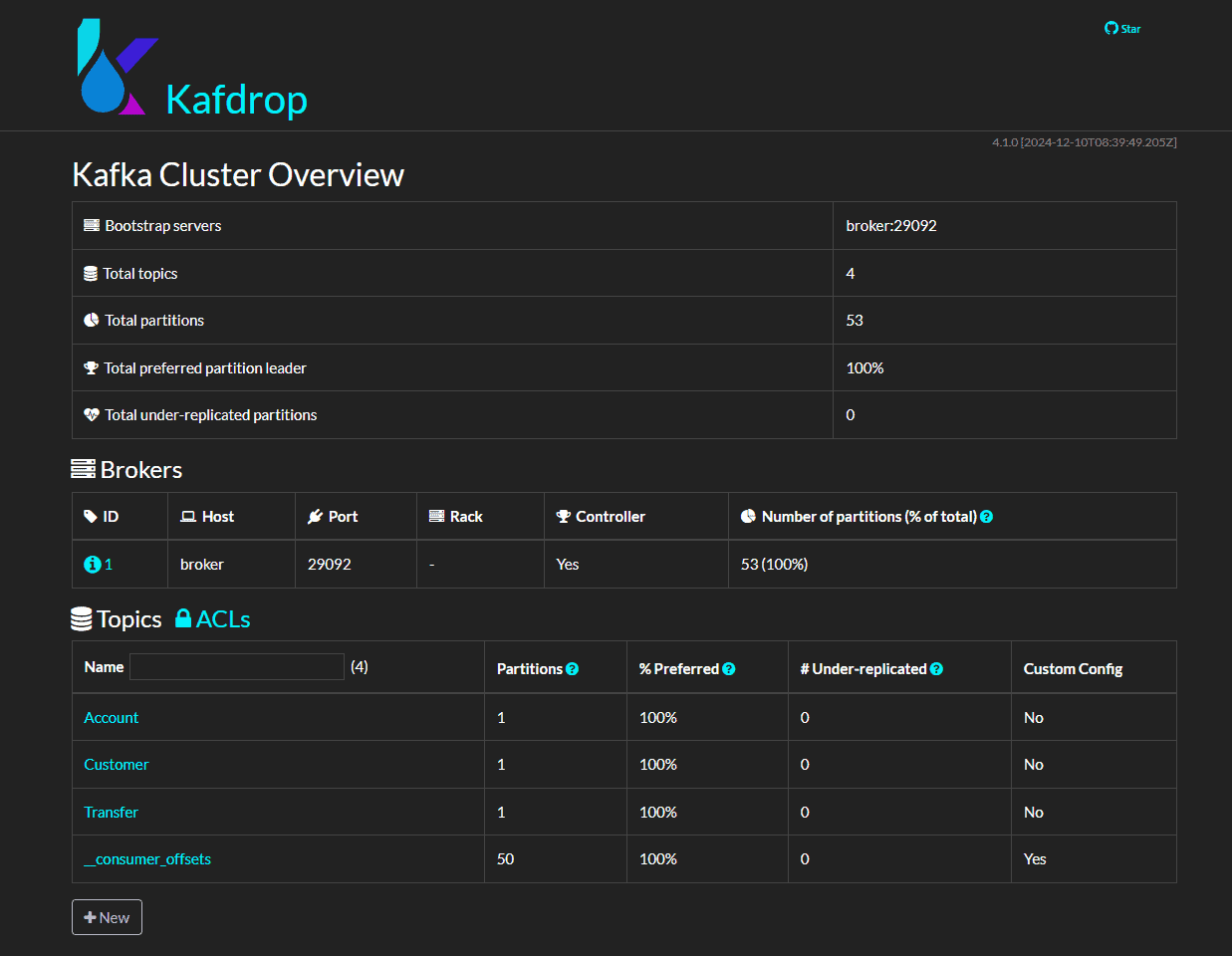Image resolution: width=1232 pixels, height=956 pixels.
Task: Click the Topics database stack icon
Action: (82, 619)
